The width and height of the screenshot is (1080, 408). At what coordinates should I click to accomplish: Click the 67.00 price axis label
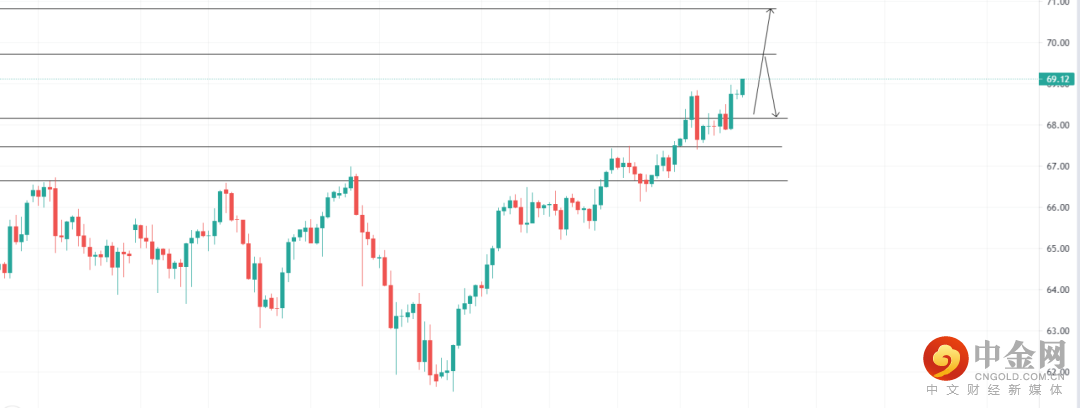[x=1056, y=167]
